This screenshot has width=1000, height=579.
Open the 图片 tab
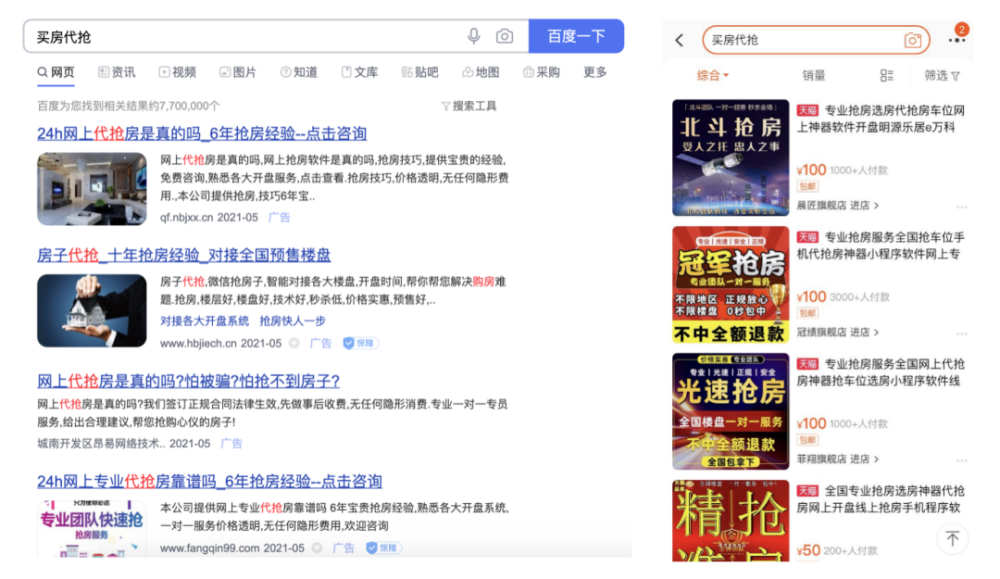tap(238, 72)
